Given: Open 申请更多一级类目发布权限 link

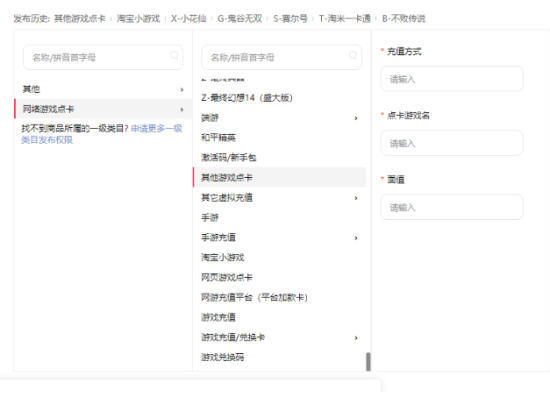Looking at the screenshot, I should 102,134.
